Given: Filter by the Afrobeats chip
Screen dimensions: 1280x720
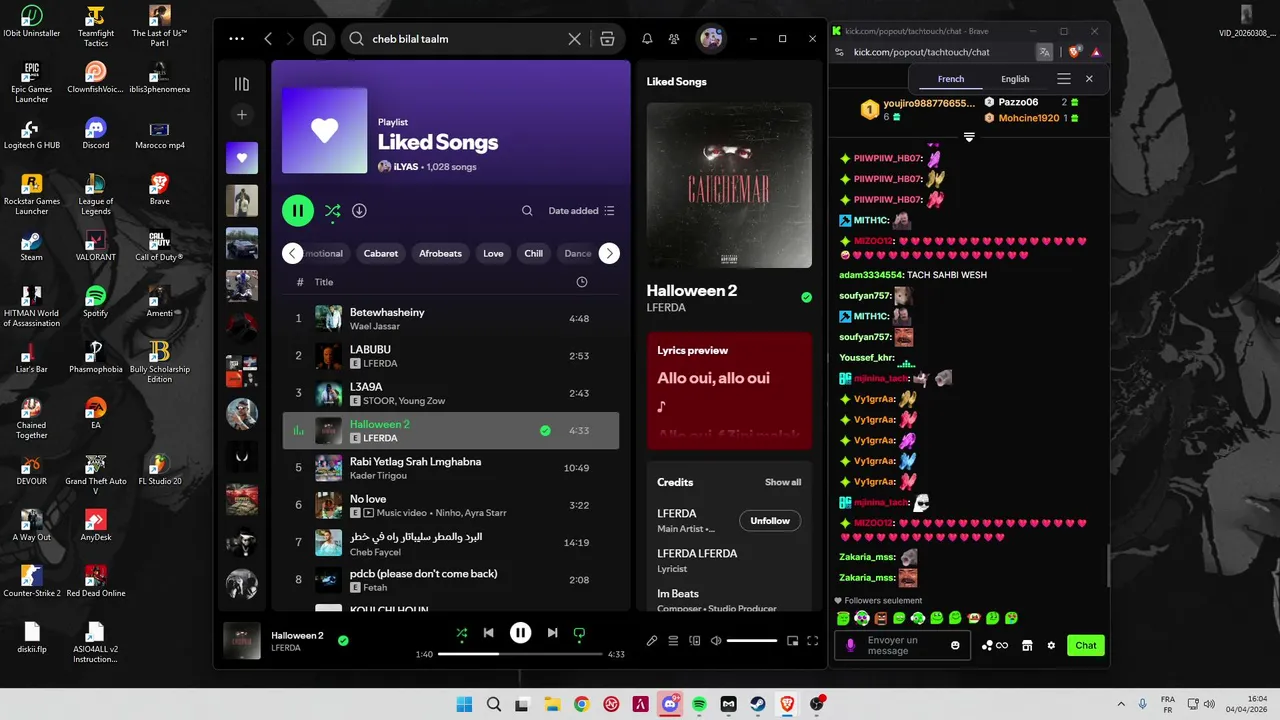Looking at the screenshot, I should [440, 253].
